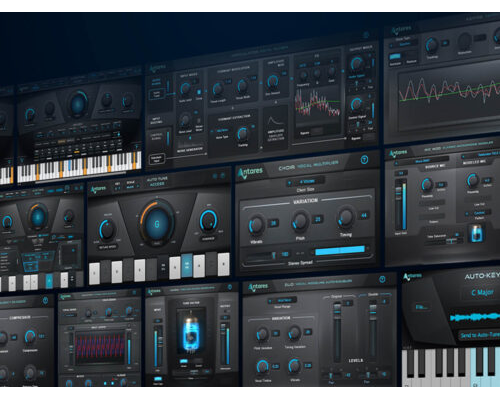The image size is (500, 400).
Task: Click the Antares logo in Auto-Tune Access
Action: [x=99, y=189]
